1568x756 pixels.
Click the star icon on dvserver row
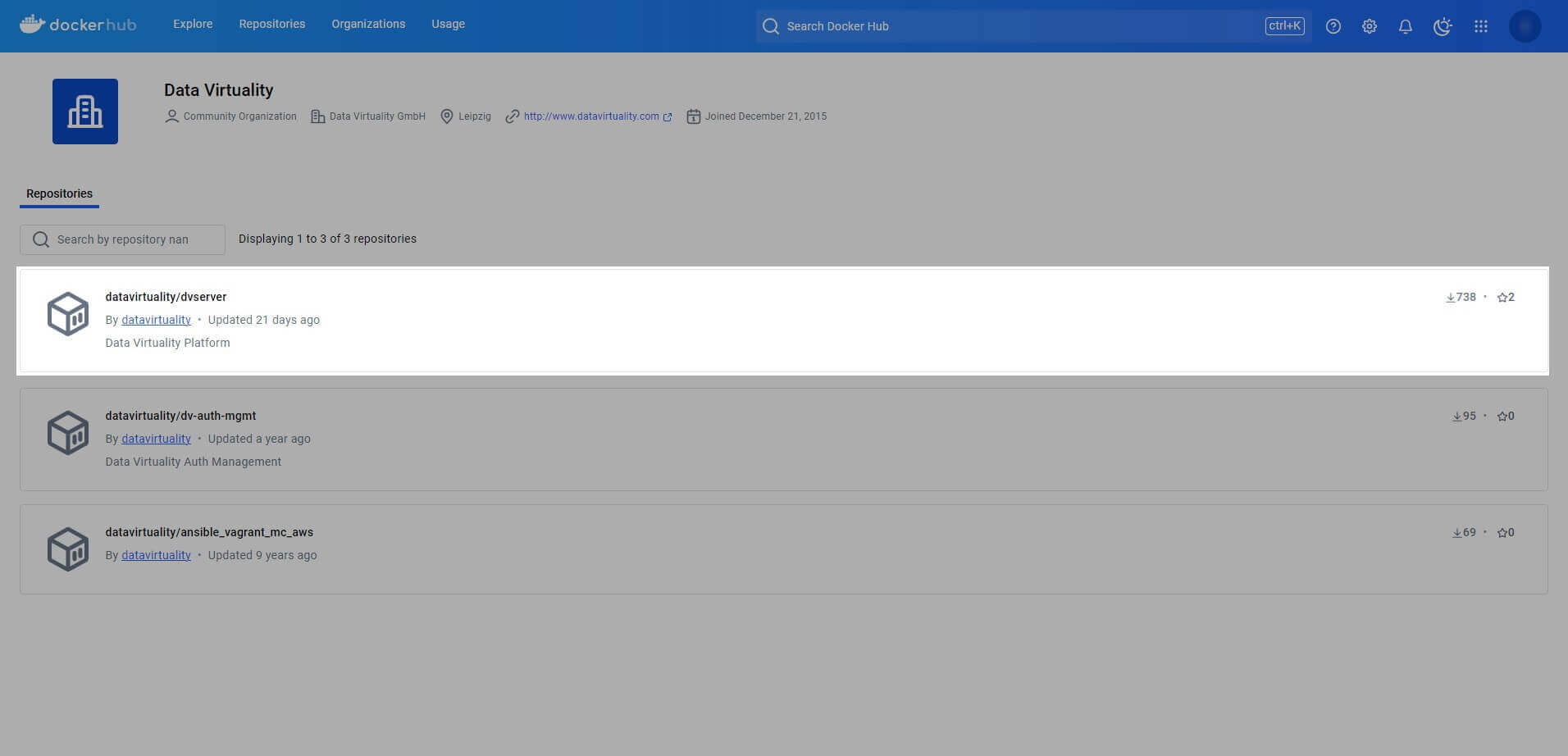[x=1502, y=298]
